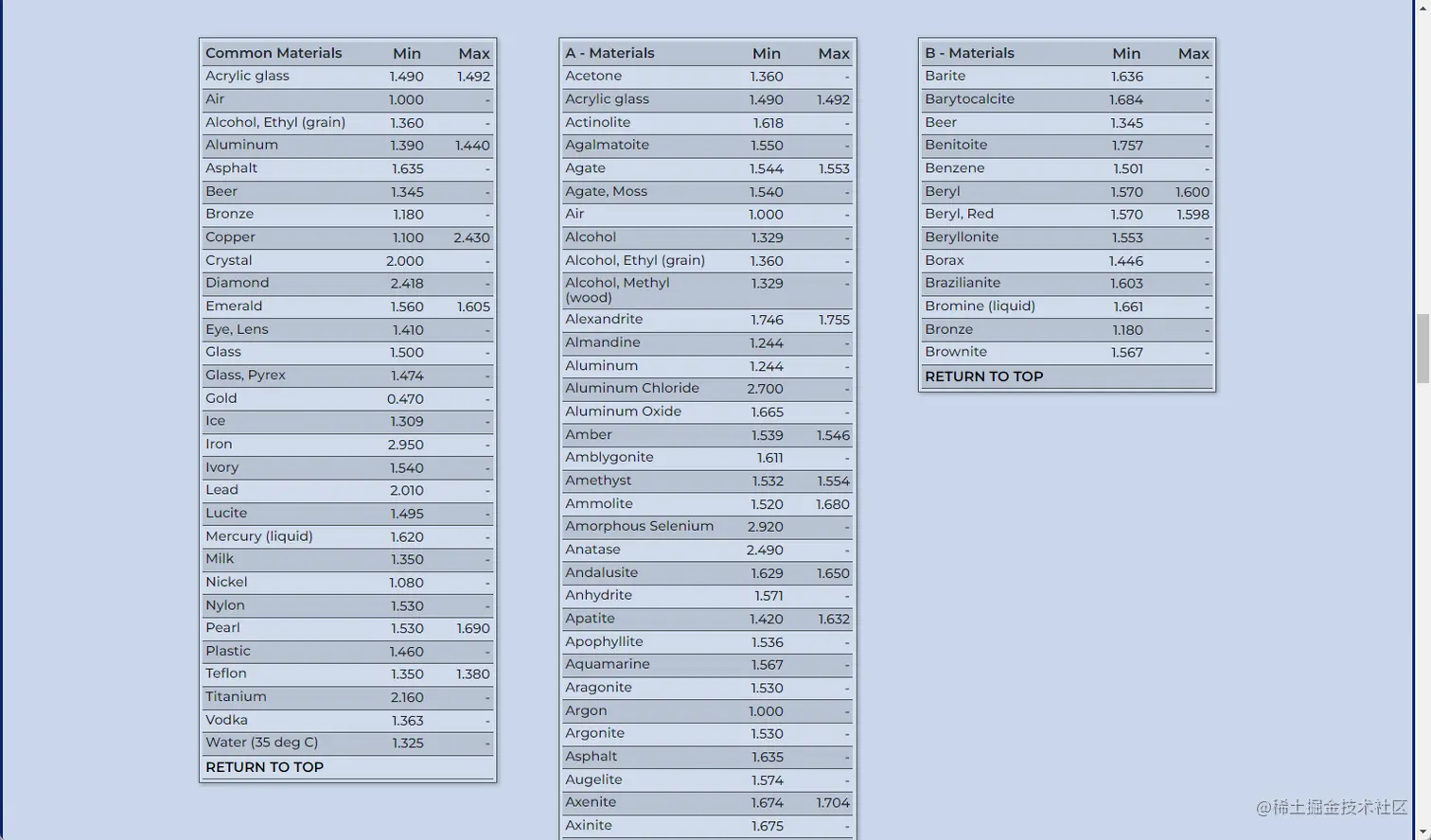Select the Common Materials table heading
1431x840 pixels.
[274, 53]
